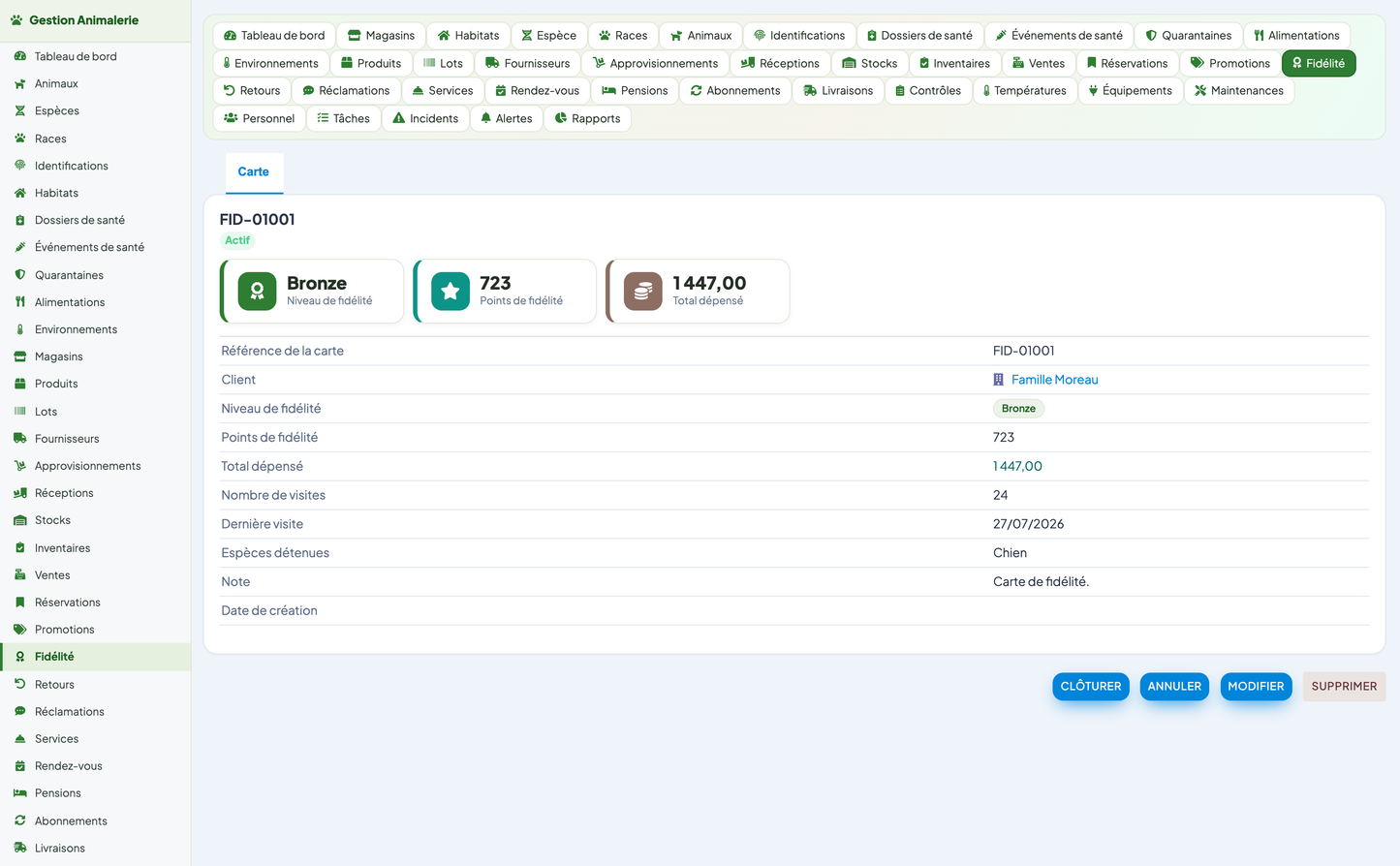Open Magasins in top navigation
The height and width of the screenshot is (866, 1400).
[381, 36]
